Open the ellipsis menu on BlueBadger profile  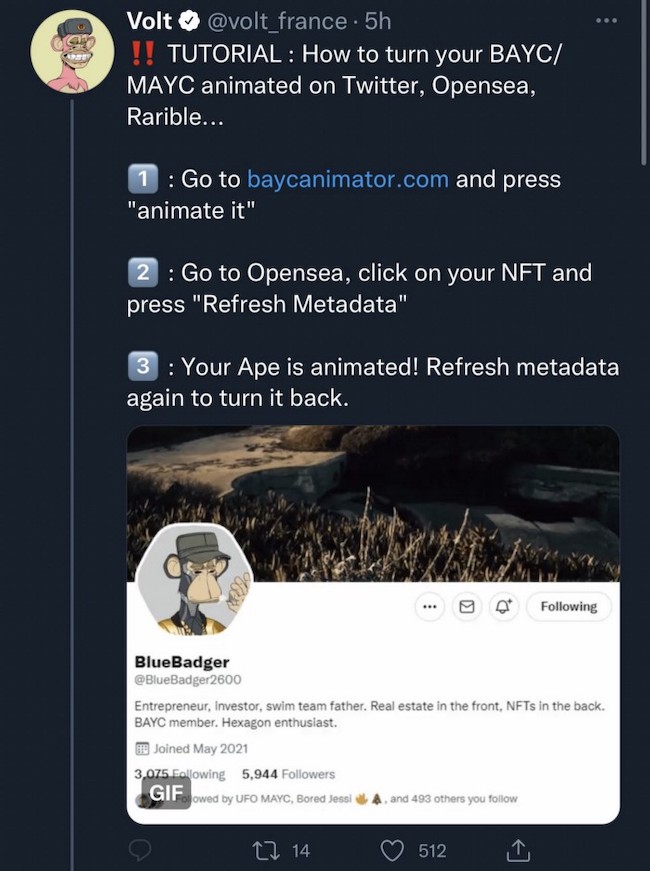coord(430,606)
